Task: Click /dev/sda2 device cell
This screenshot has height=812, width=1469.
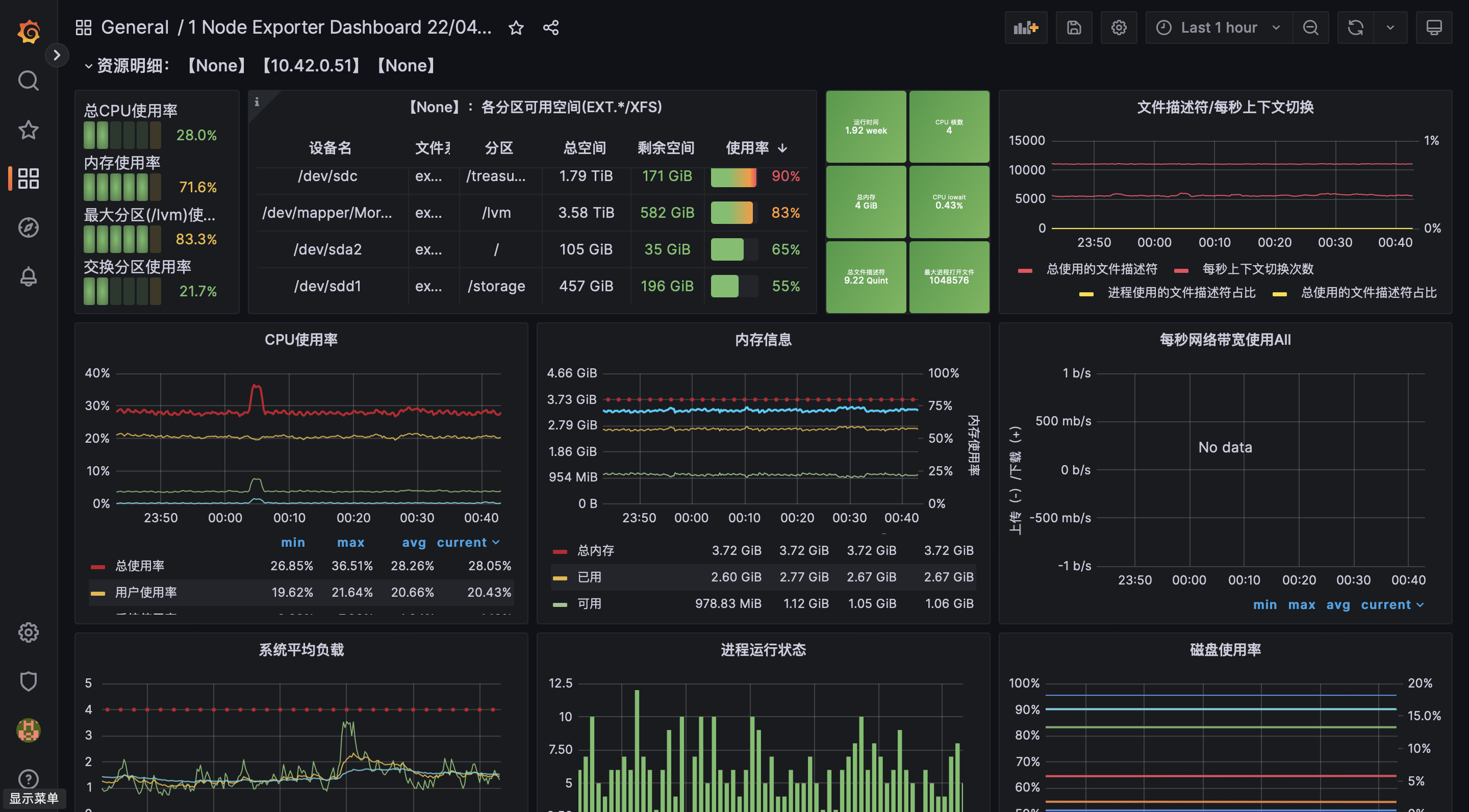Action: pyautogui.click(x=327, y=249)
